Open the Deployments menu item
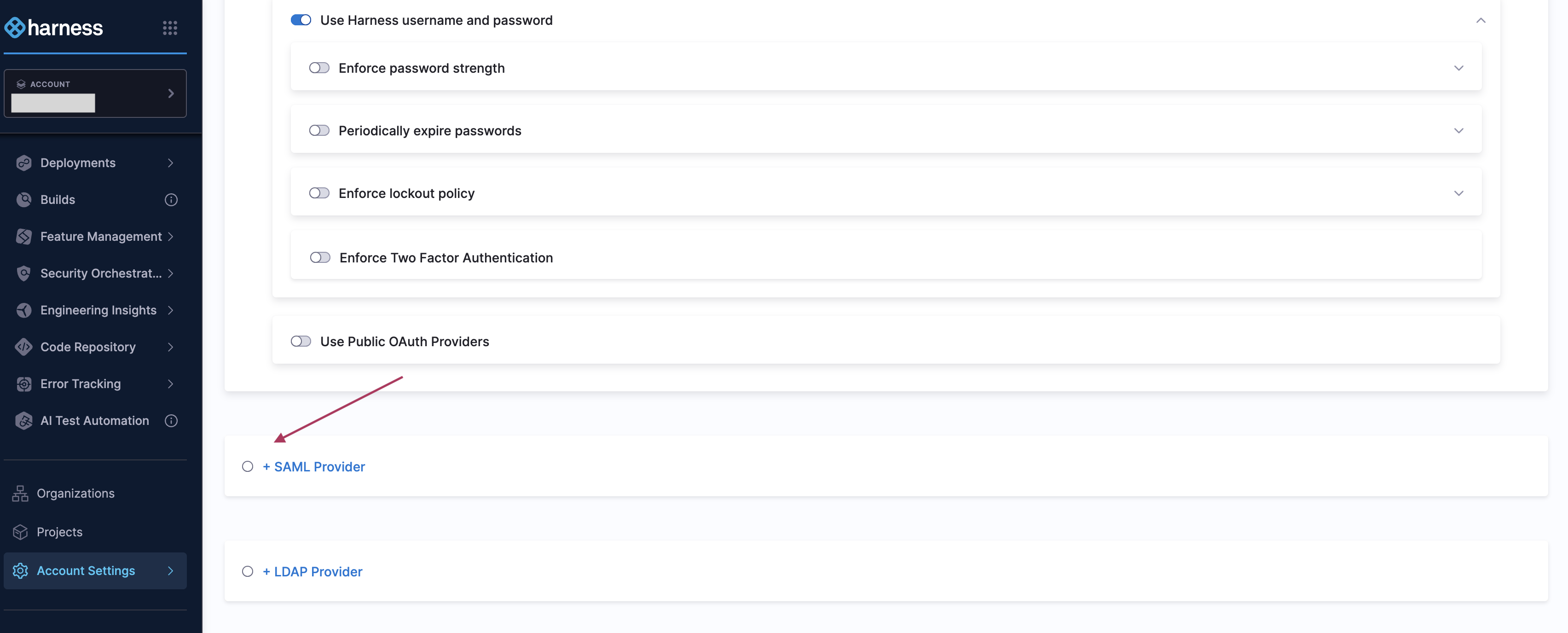The image size is (1568, 633). pyautogui.click(x=78, y=163)
